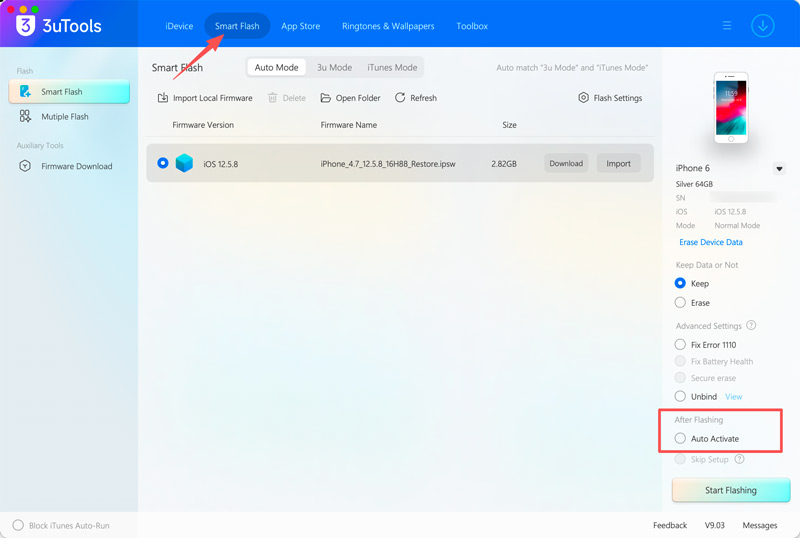
Task: Open the Toolbox tab
Action: point(472,26)
